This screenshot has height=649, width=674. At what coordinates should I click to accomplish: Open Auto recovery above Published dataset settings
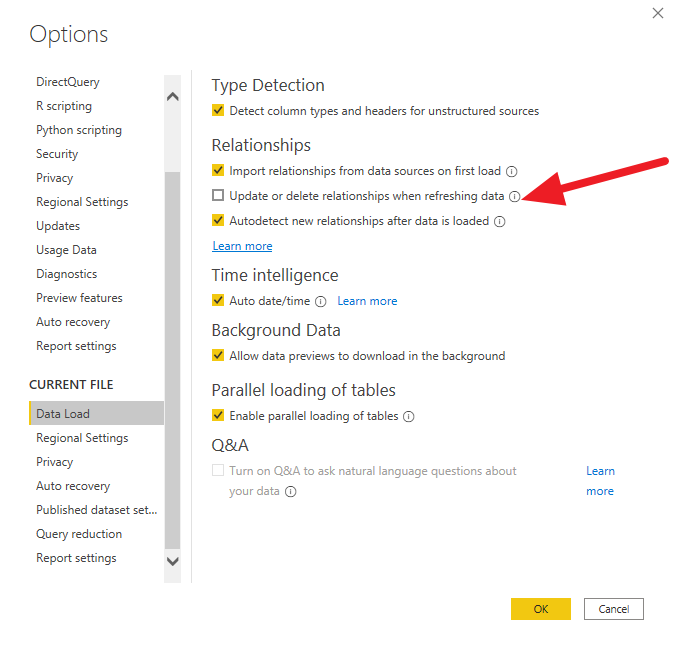click(73, 486)
